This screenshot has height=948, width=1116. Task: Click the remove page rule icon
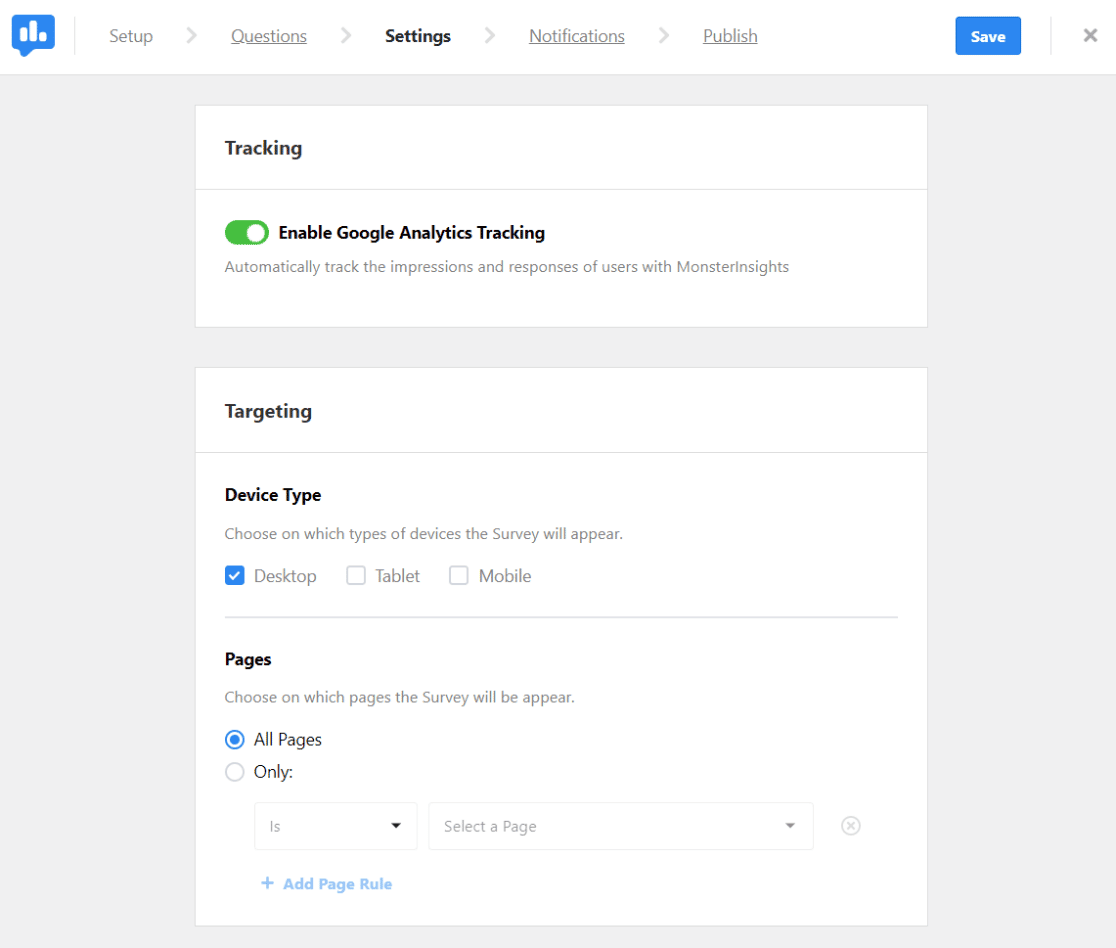click(x=851, y=826)
